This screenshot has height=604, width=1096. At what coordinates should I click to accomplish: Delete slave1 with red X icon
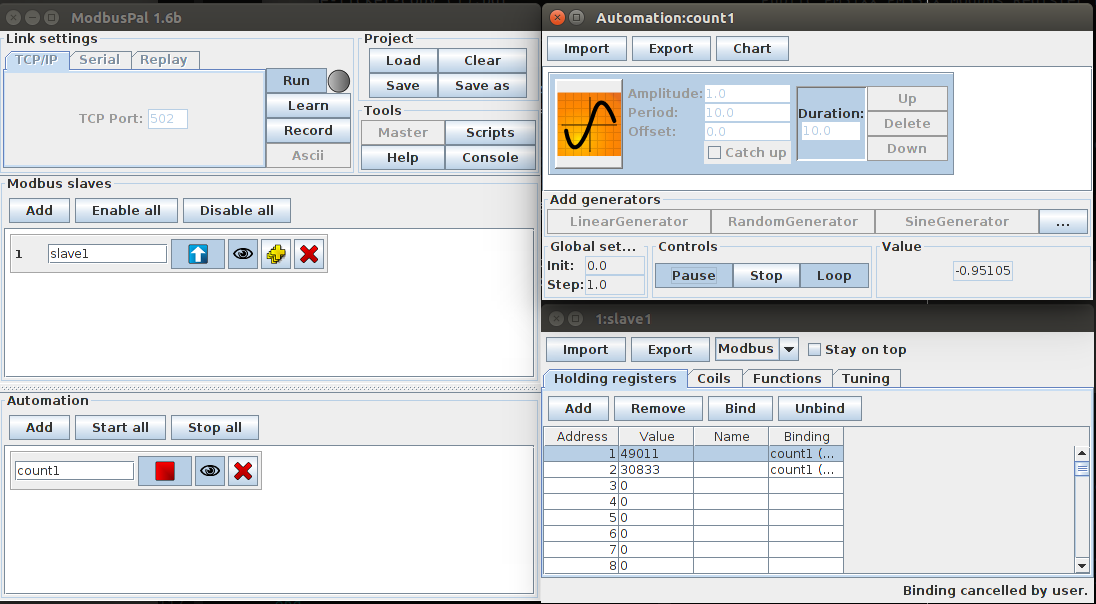point(309,254)
